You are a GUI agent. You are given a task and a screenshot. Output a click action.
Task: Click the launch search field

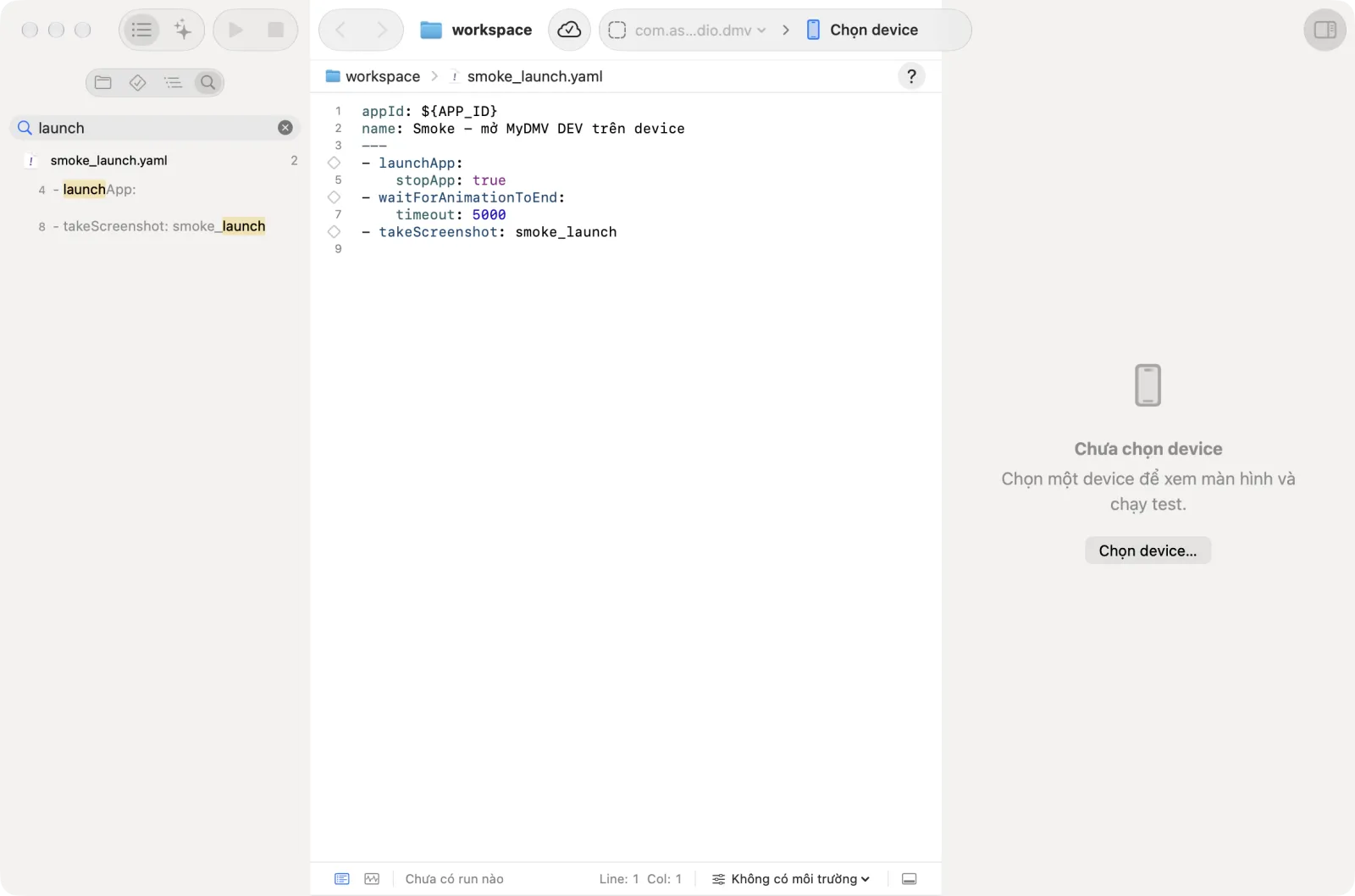pos(155,128)
